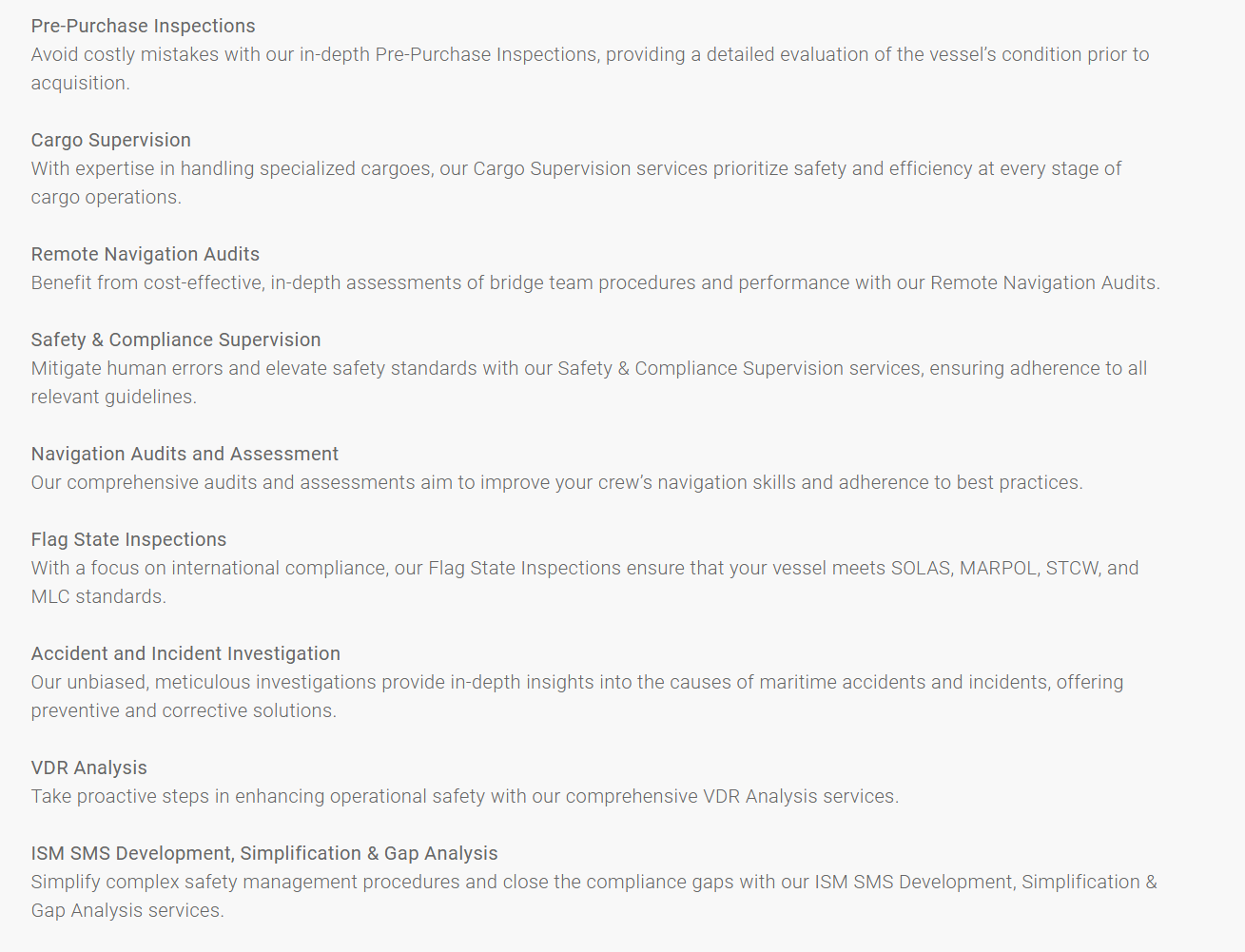The height and width of the screenshot is (952, 1245).
Task: Click the paragraph starting 'With expertise in handling'
Action: (x=575, y=169)
